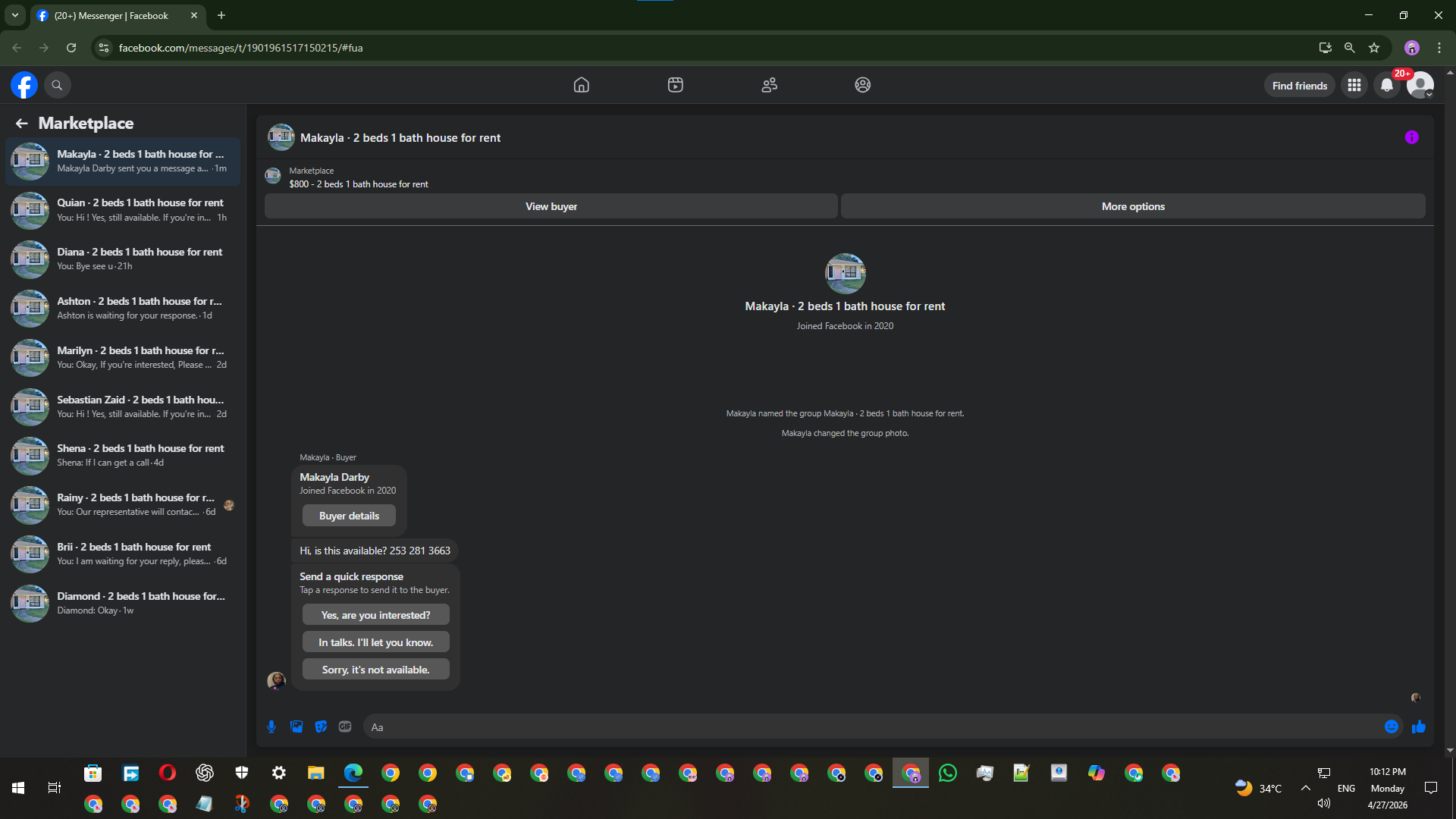Expand the account profile menu

point(1420,86)
